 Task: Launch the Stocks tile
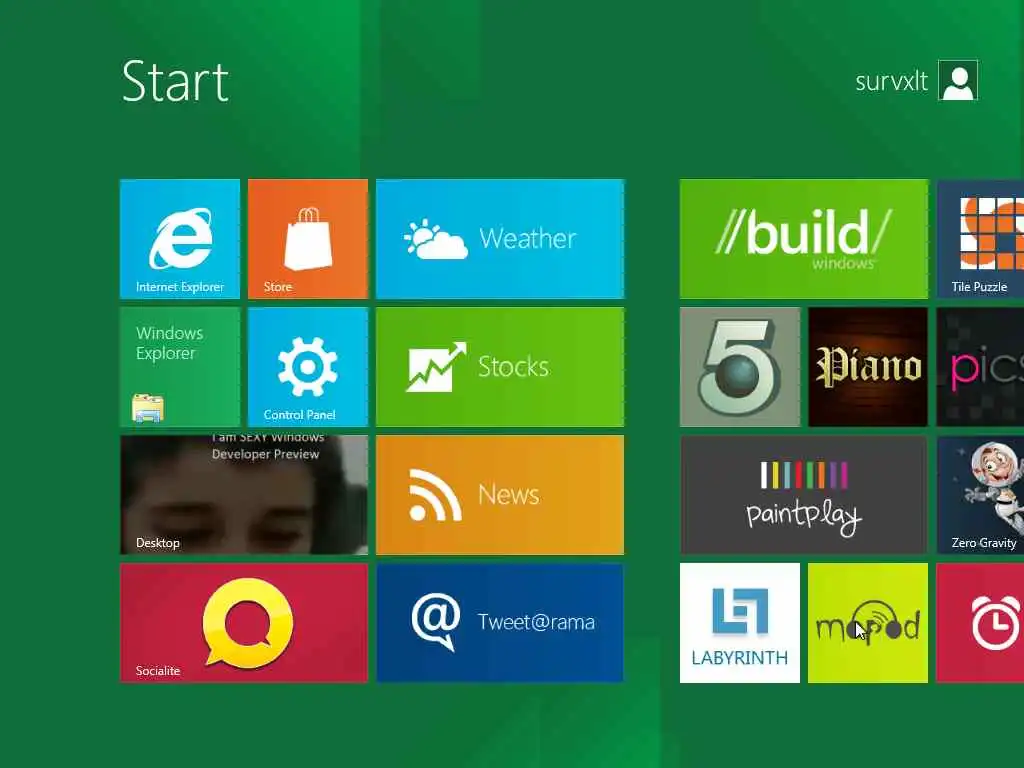click(x=500, y=367)
